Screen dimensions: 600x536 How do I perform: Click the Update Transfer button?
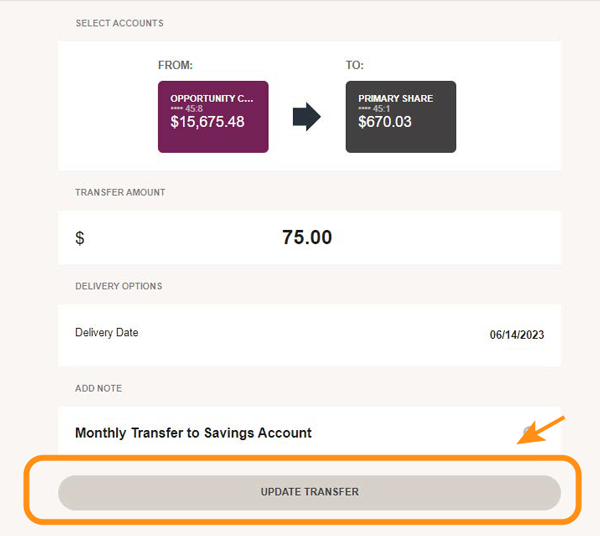tap(309, 492)
